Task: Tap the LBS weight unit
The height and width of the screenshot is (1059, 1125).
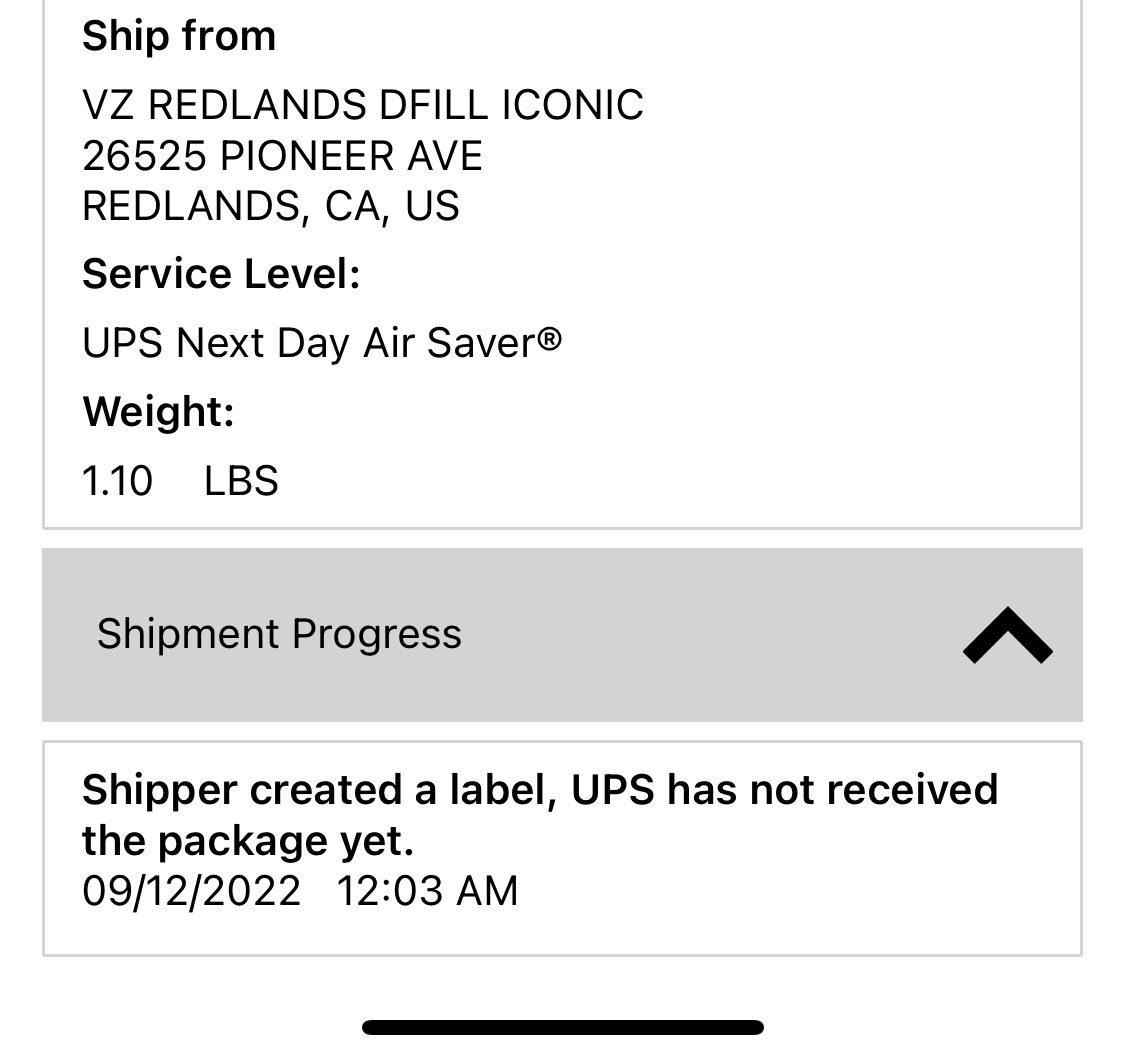Action: tap(241, 481)
